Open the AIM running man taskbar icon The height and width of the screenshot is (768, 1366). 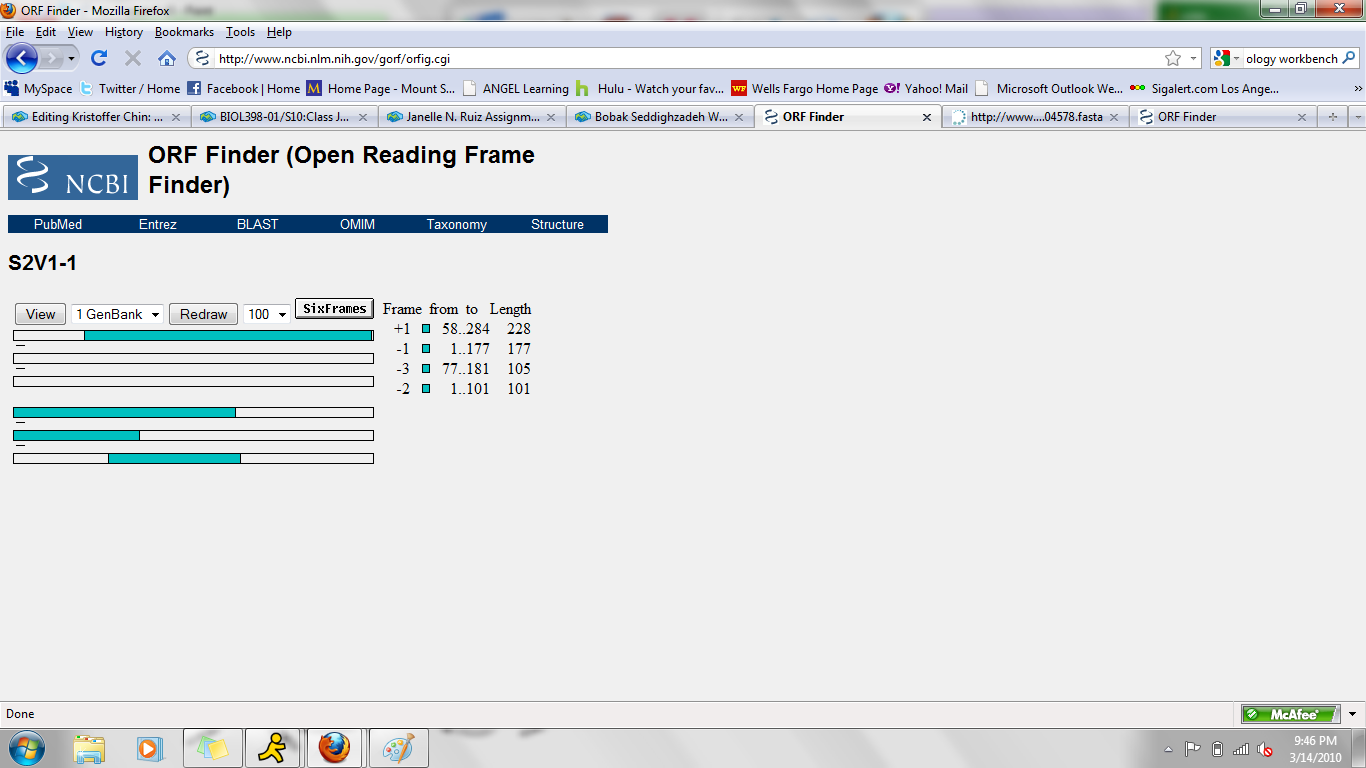272,747
